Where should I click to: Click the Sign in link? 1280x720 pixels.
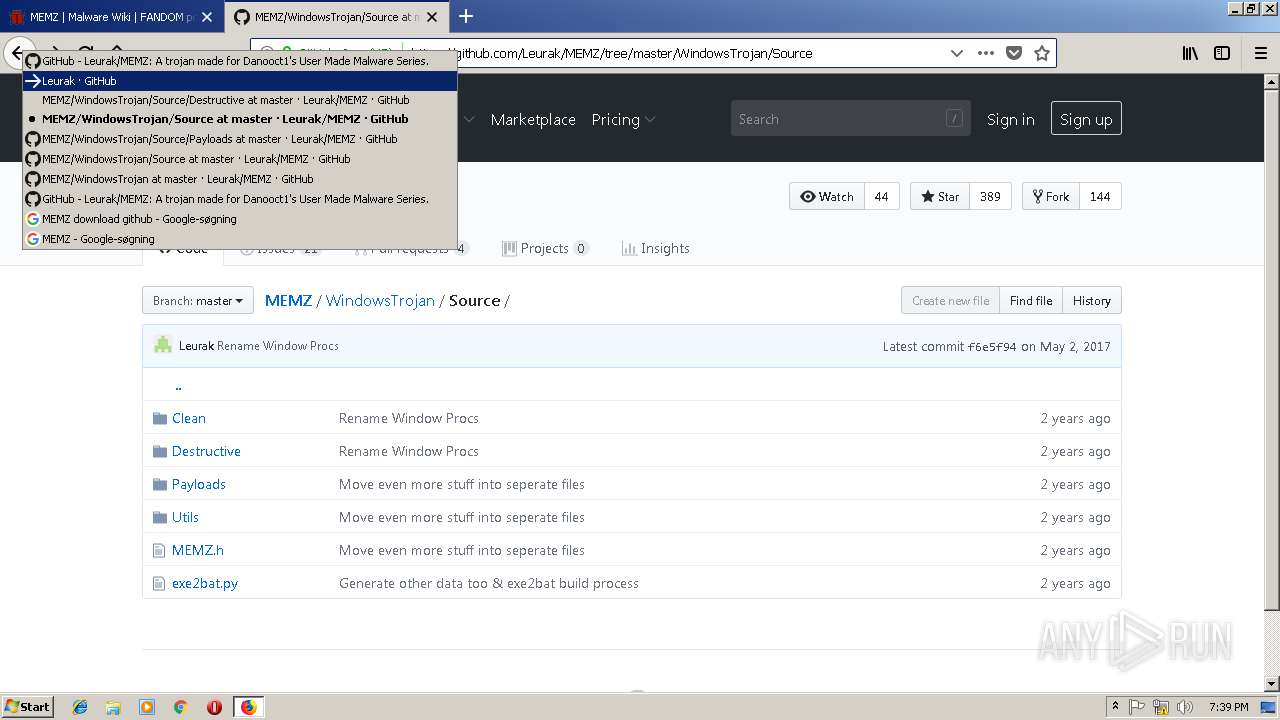pyautogui.click(x=1010, y=119)
